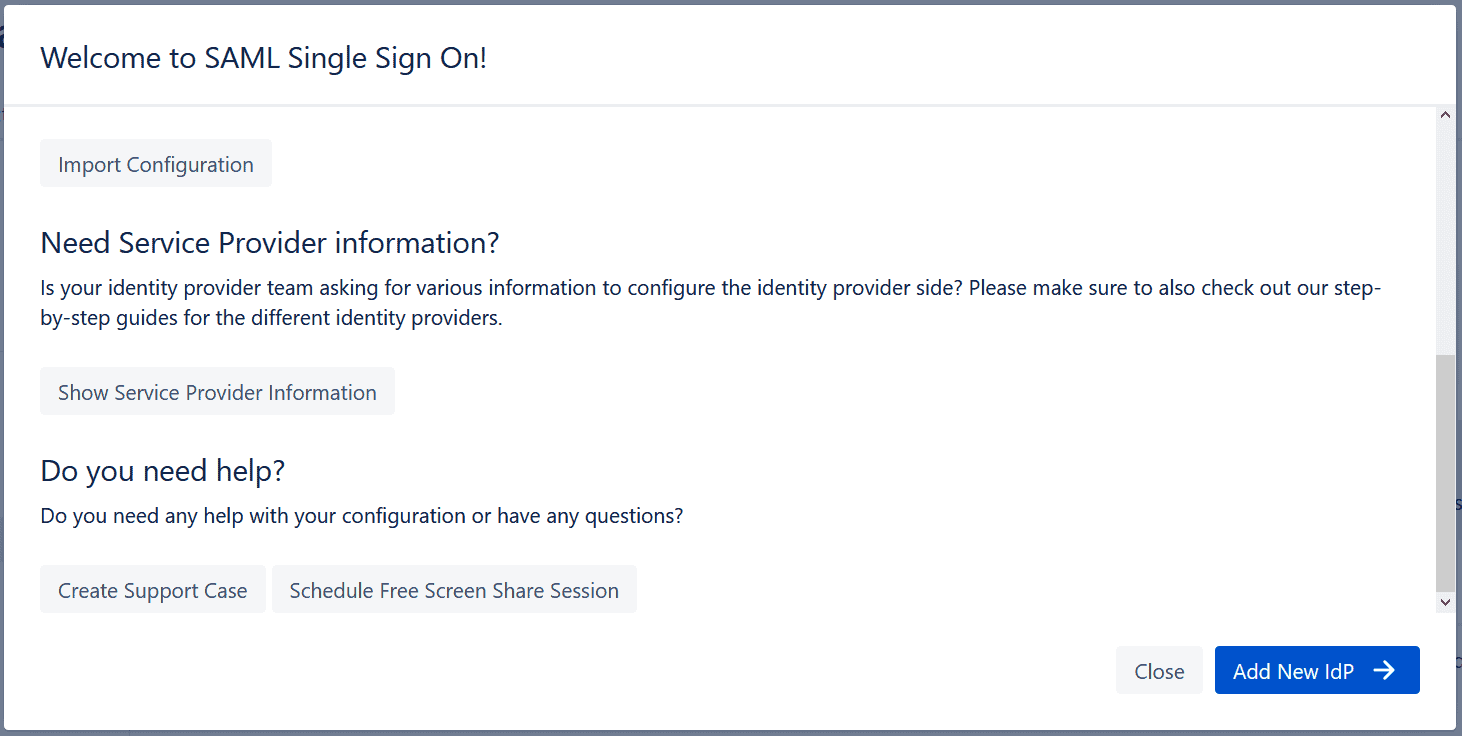
Task: Click the 'Welcome to SAML Single Sign On!' title
Action: click(263, 58)
